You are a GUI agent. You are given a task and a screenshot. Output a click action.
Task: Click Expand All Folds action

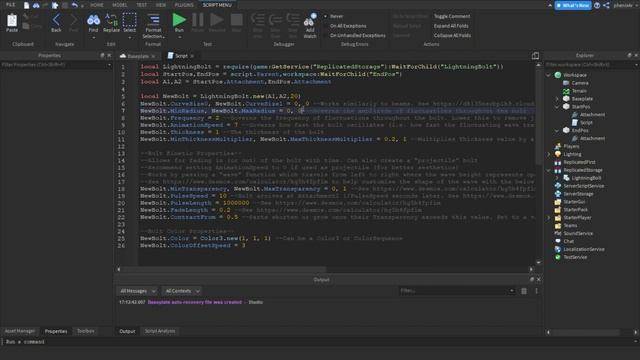click(x=451, y=26)
